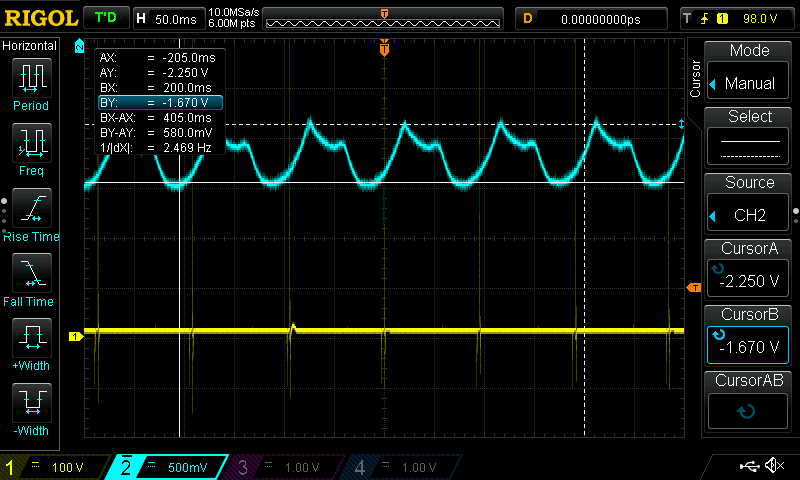Click the USB connection status icon

pyautogui.click(x=748, y=466)
